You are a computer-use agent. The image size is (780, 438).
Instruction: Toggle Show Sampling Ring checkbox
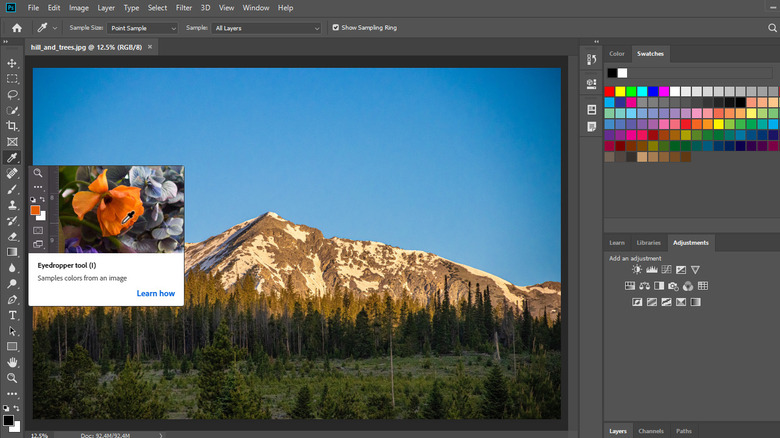tap(335, 28)
